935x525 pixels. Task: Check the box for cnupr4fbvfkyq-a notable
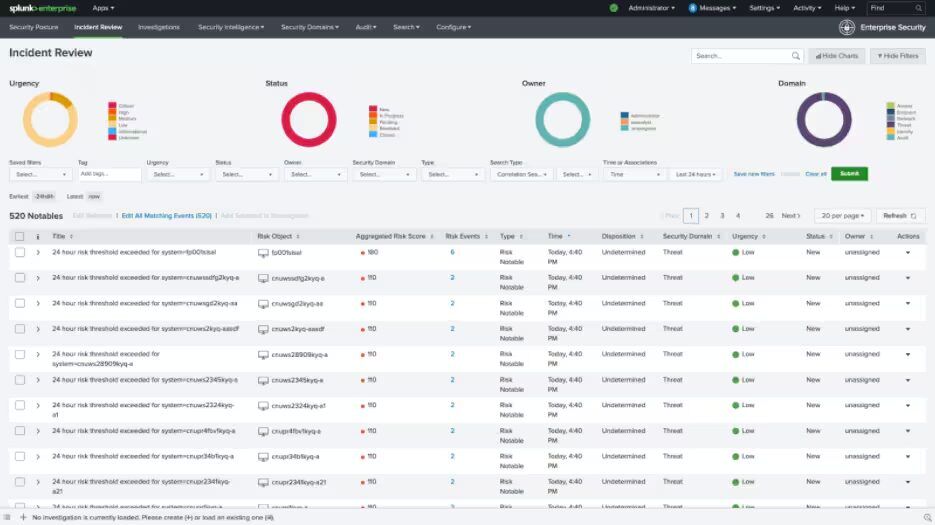click(x=20, y=431)
